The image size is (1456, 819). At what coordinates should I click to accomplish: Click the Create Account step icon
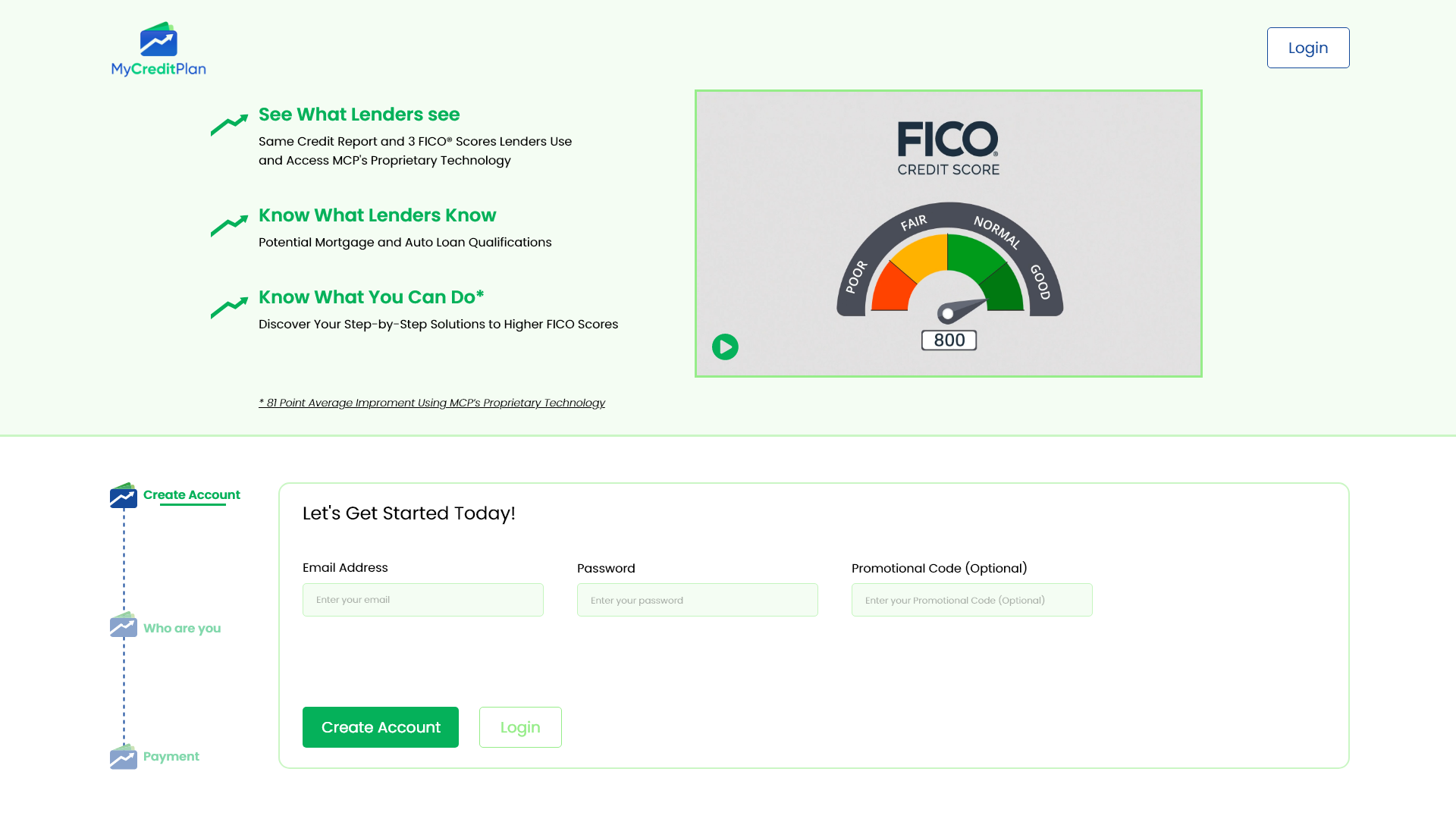123,495
